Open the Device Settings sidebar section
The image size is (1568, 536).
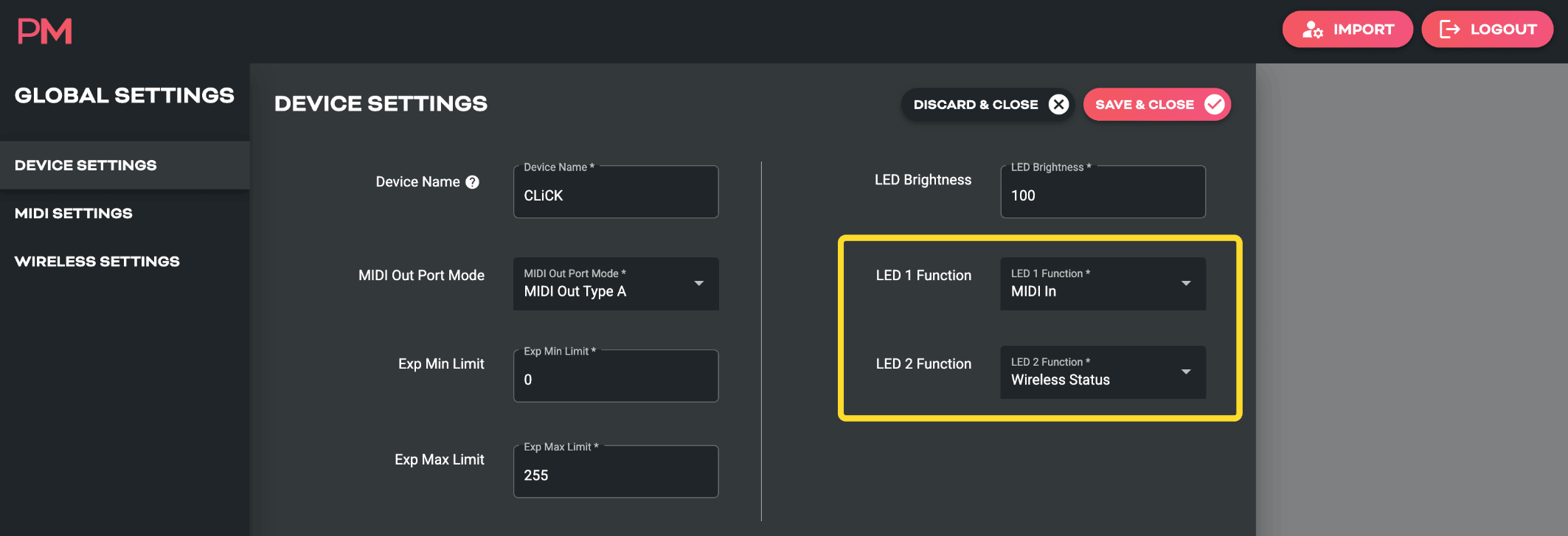pyautogui.click(x=125, y=165)
